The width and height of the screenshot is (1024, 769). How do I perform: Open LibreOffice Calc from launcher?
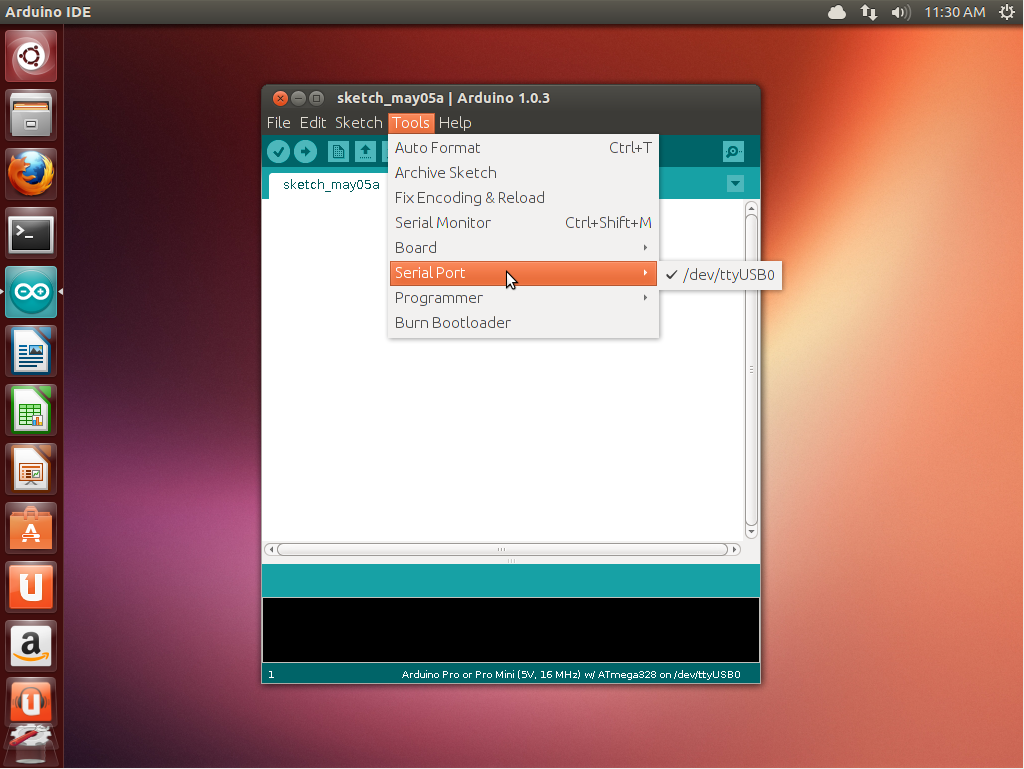click(x=31, y=410)
